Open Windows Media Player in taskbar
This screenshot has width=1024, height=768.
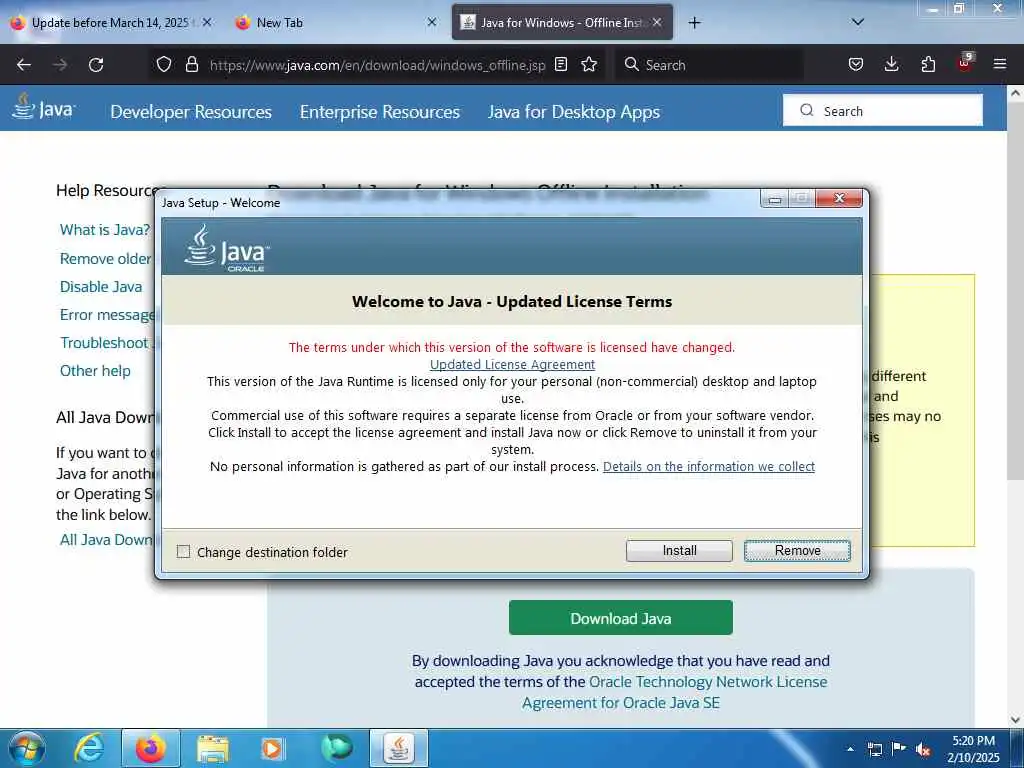[272, 748]
